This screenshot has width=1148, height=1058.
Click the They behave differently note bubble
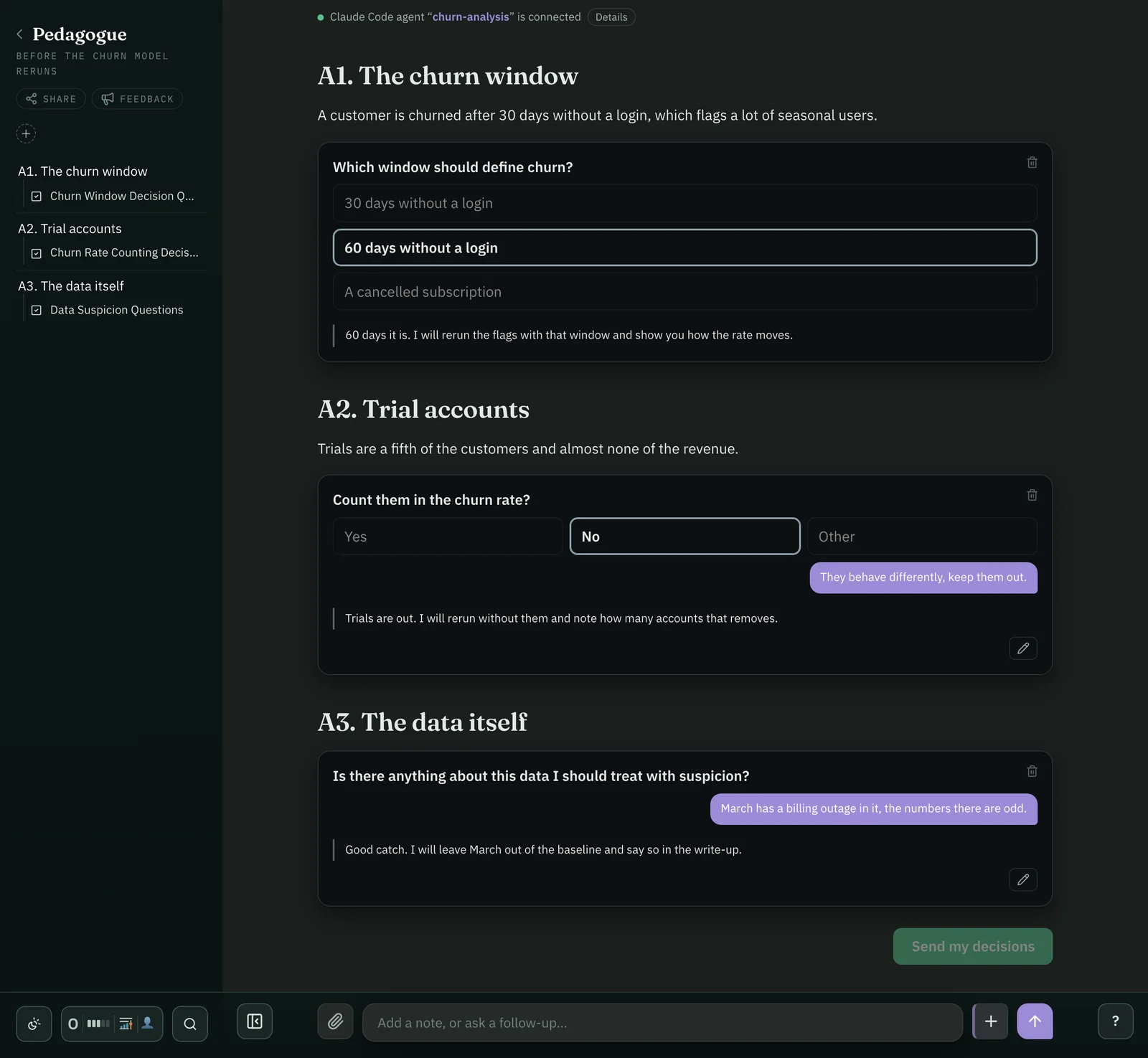(x=923, y=577)
